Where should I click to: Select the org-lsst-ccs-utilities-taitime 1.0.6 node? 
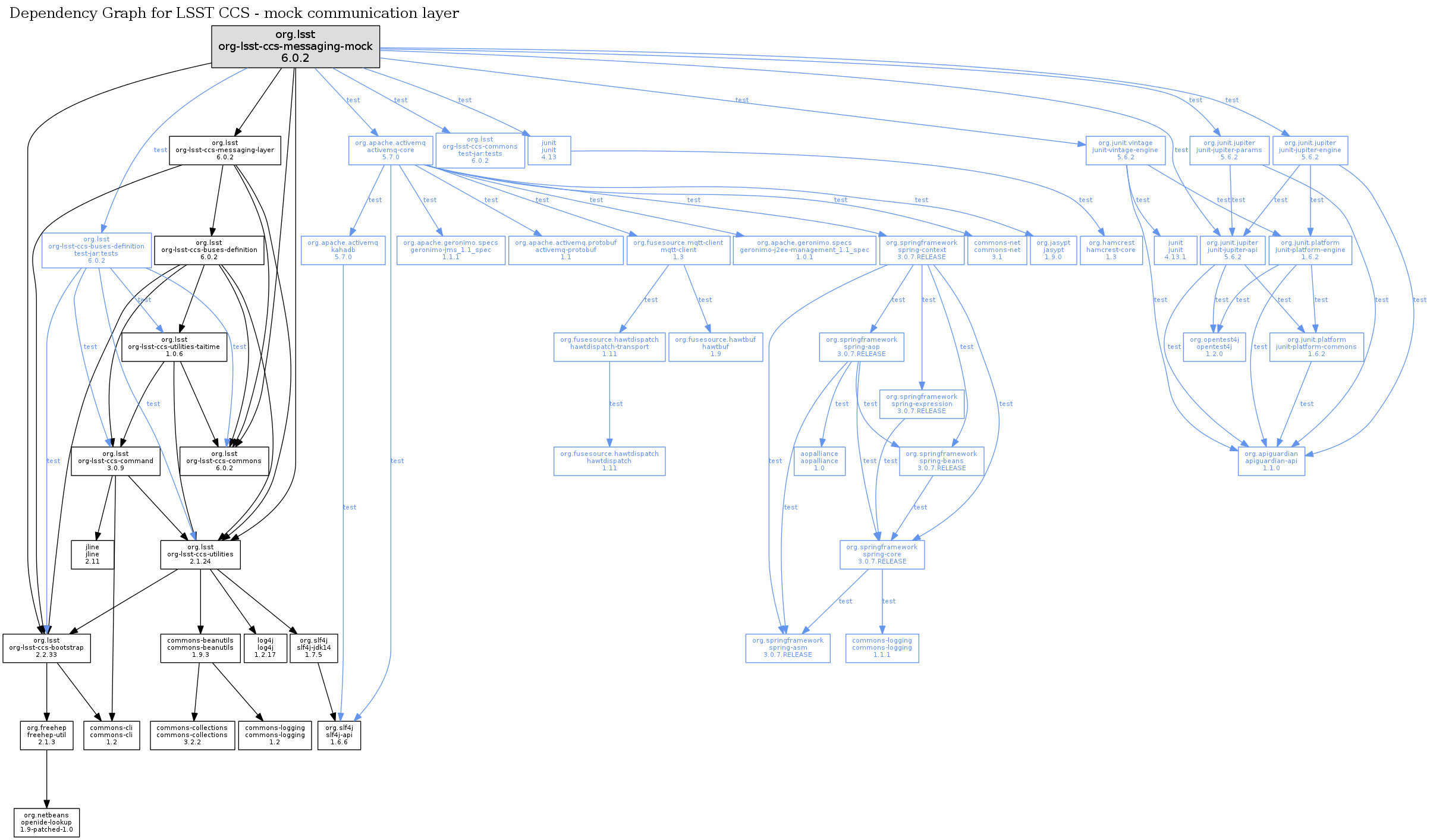(x=174, y=347)
